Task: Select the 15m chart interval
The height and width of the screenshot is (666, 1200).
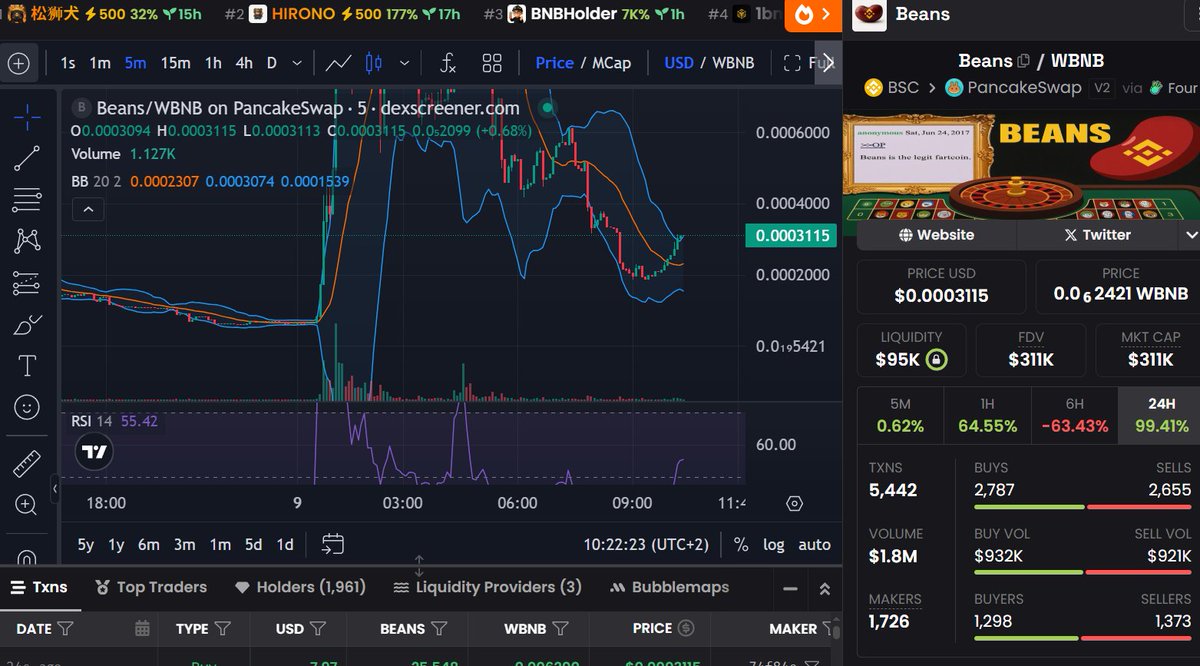Action: point(175,63)
